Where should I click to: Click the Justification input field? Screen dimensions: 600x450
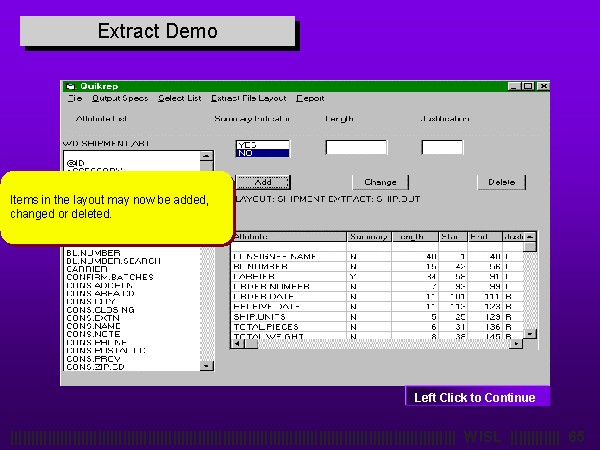click(x=442, y=148)
